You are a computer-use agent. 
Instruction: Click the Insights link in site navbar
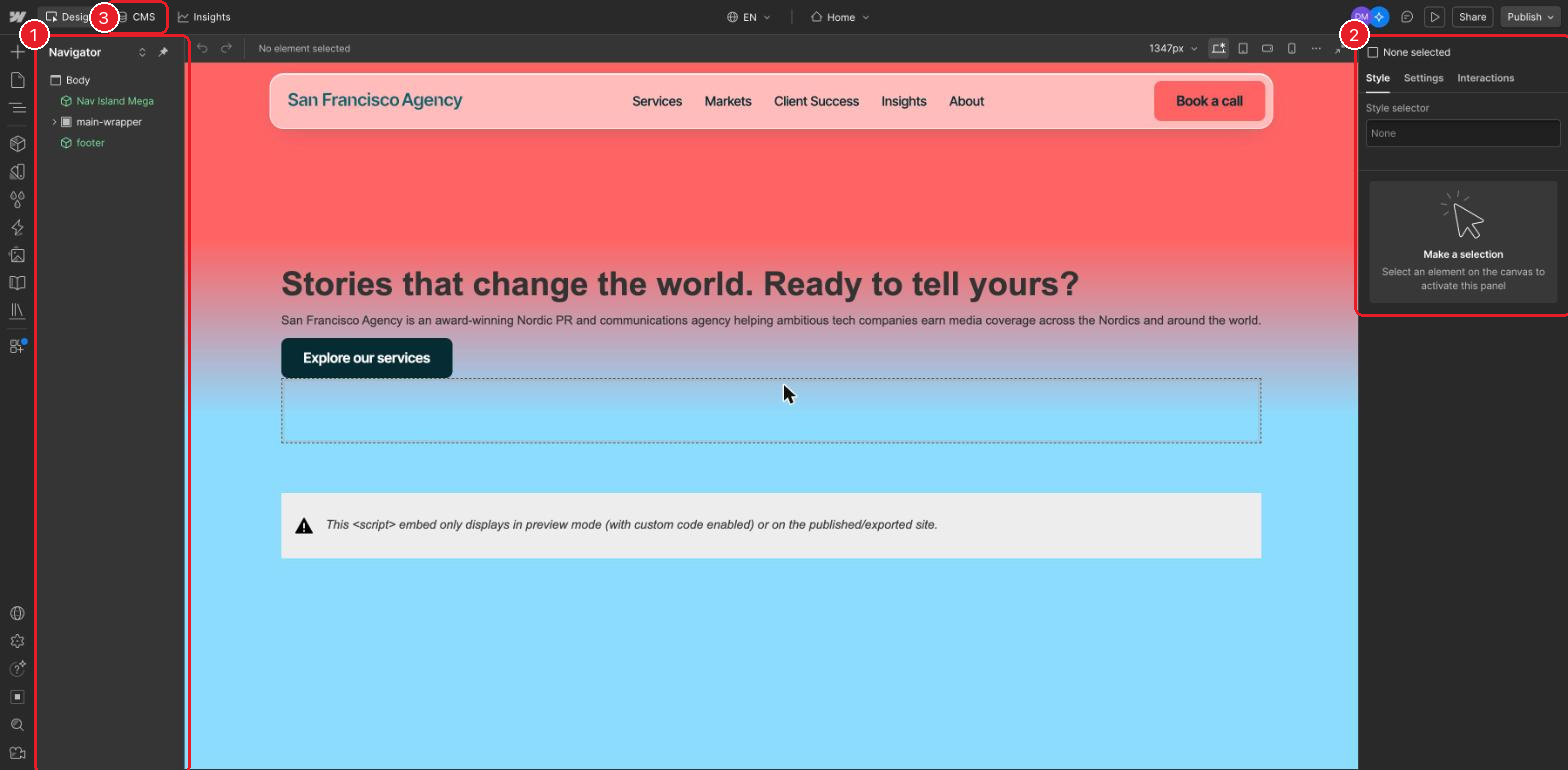903,101
